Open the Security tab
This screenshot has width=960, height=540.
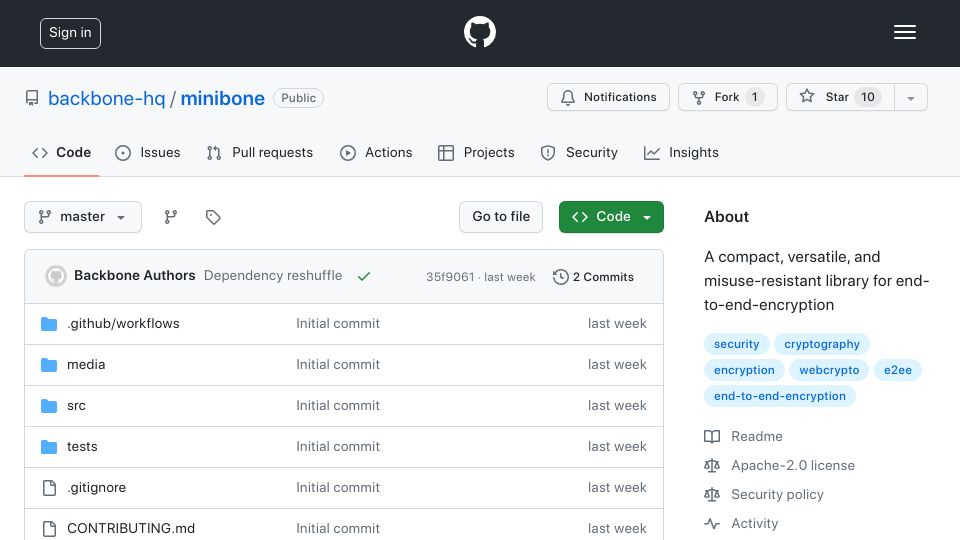point(579,152)
